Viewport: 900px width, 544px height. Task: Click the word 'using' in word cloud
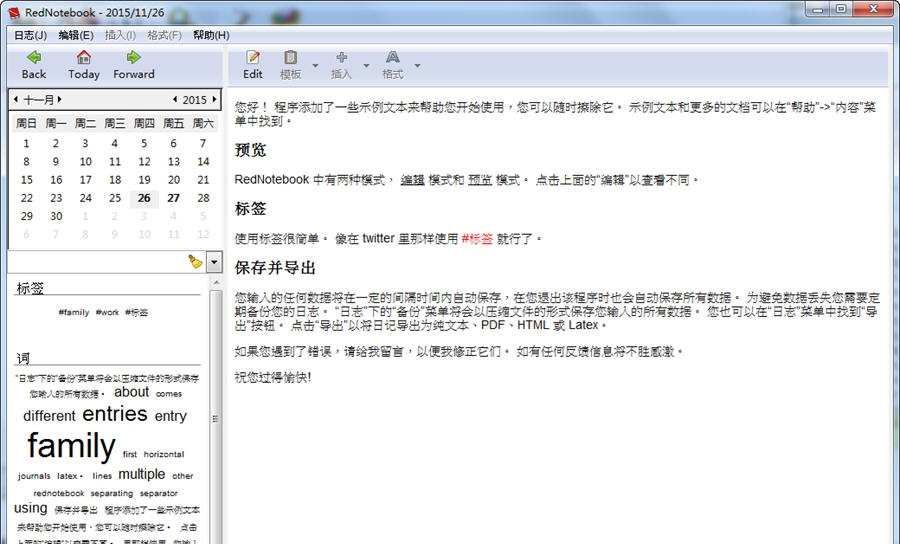pos(30,508)
